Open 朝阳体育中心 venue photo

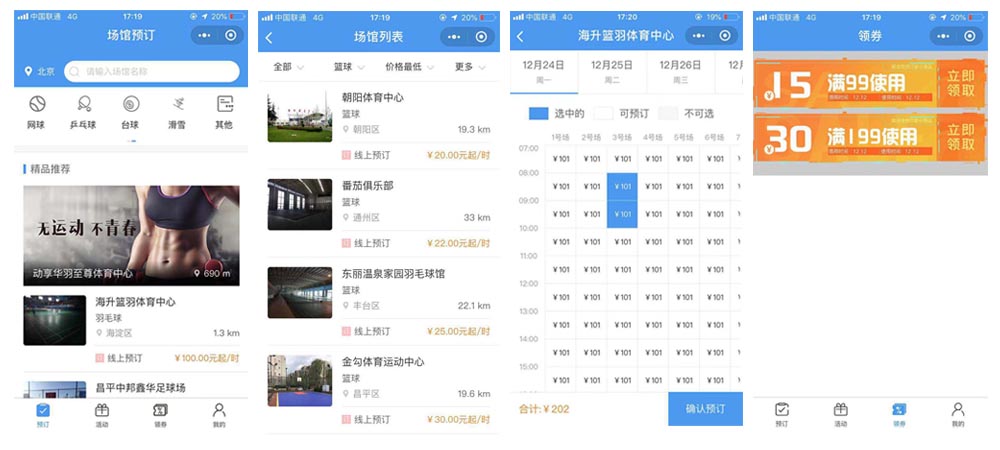click(300, 117)
